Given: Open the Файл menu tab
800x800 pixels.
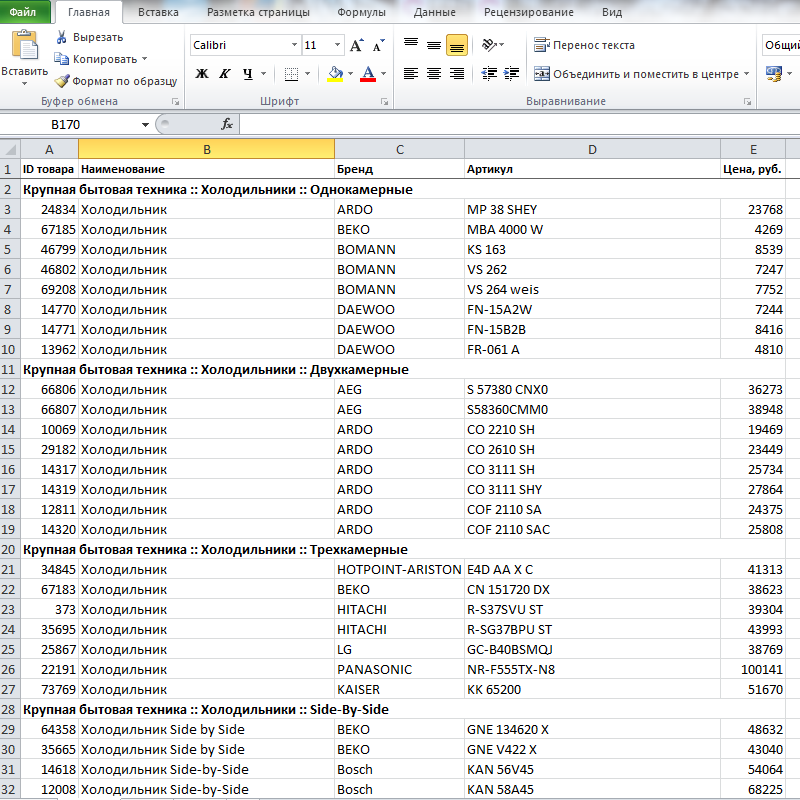Looking at the screenshot, I should [x=23, y=12].
